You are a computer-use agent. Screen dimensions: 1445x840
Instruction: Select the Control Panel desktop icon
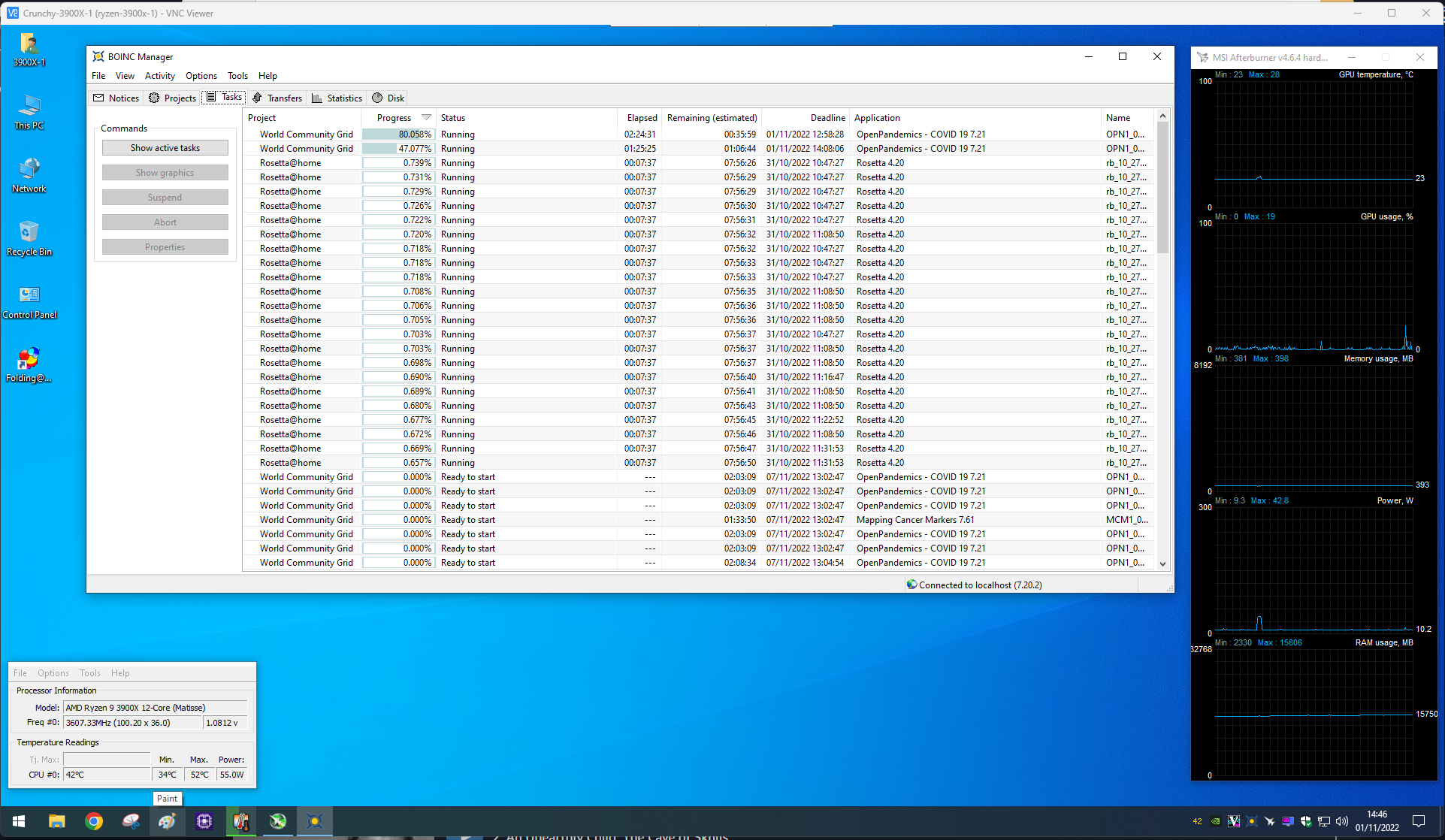(x=29, y=302)
